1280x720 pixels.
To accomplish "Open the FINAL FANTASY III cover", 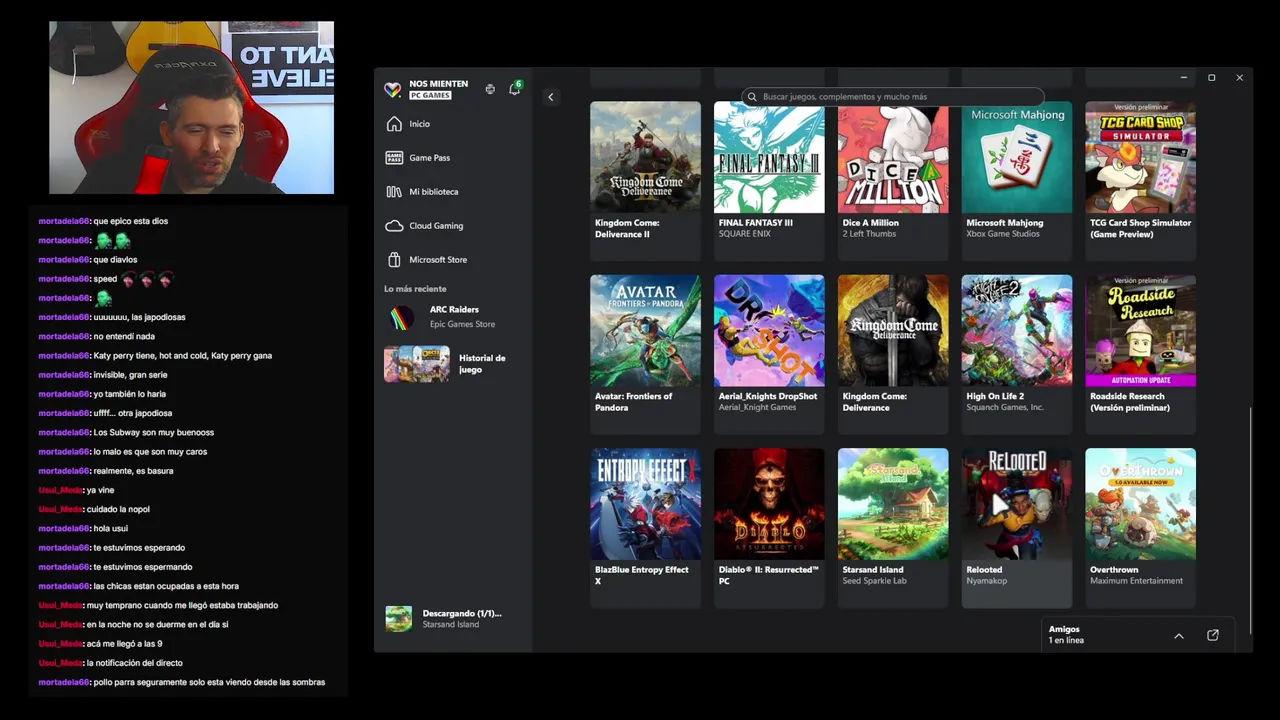I will point(769,157).
